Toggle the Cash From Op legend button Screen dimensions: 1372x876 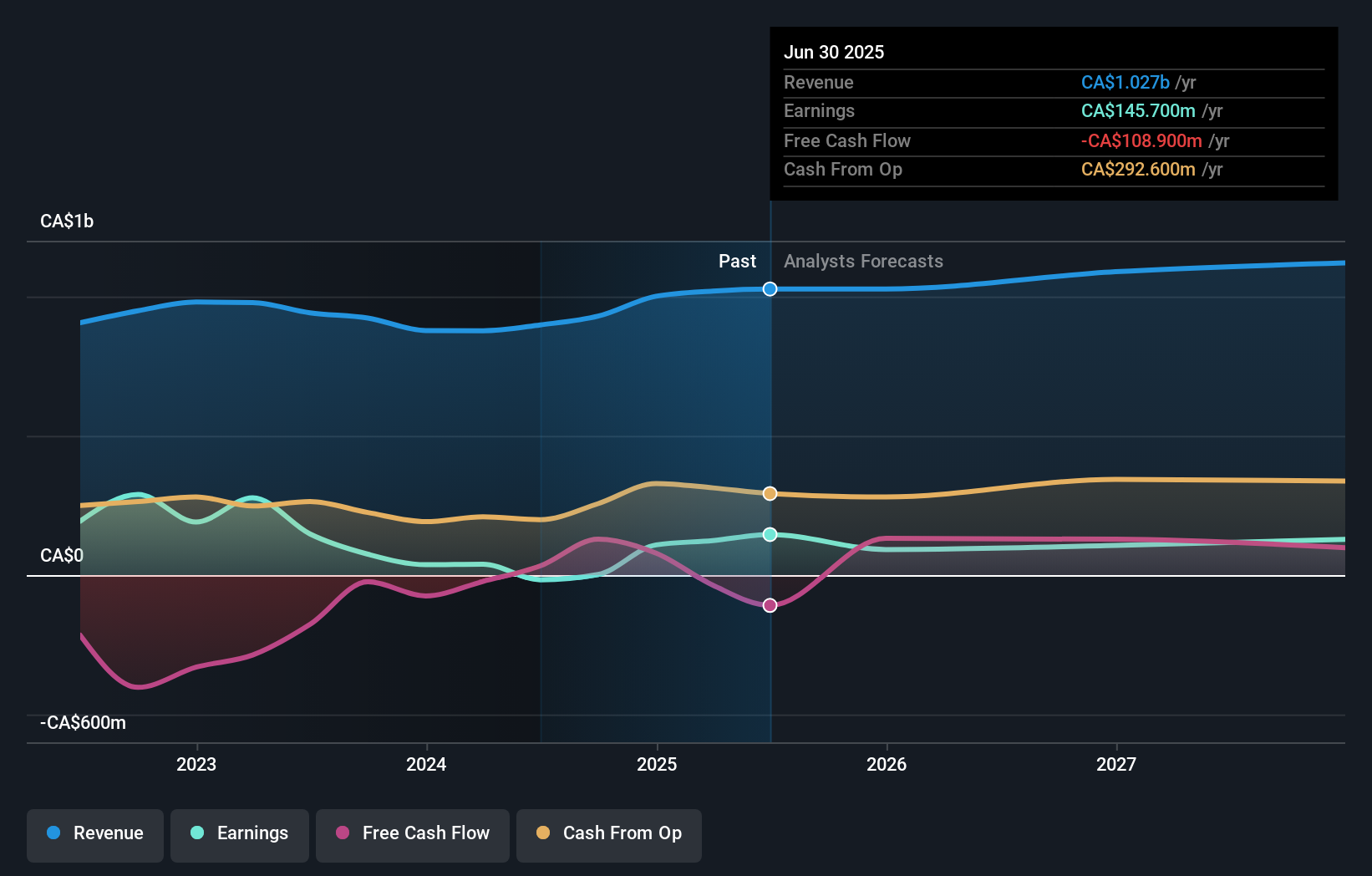(x=609, y=835)
